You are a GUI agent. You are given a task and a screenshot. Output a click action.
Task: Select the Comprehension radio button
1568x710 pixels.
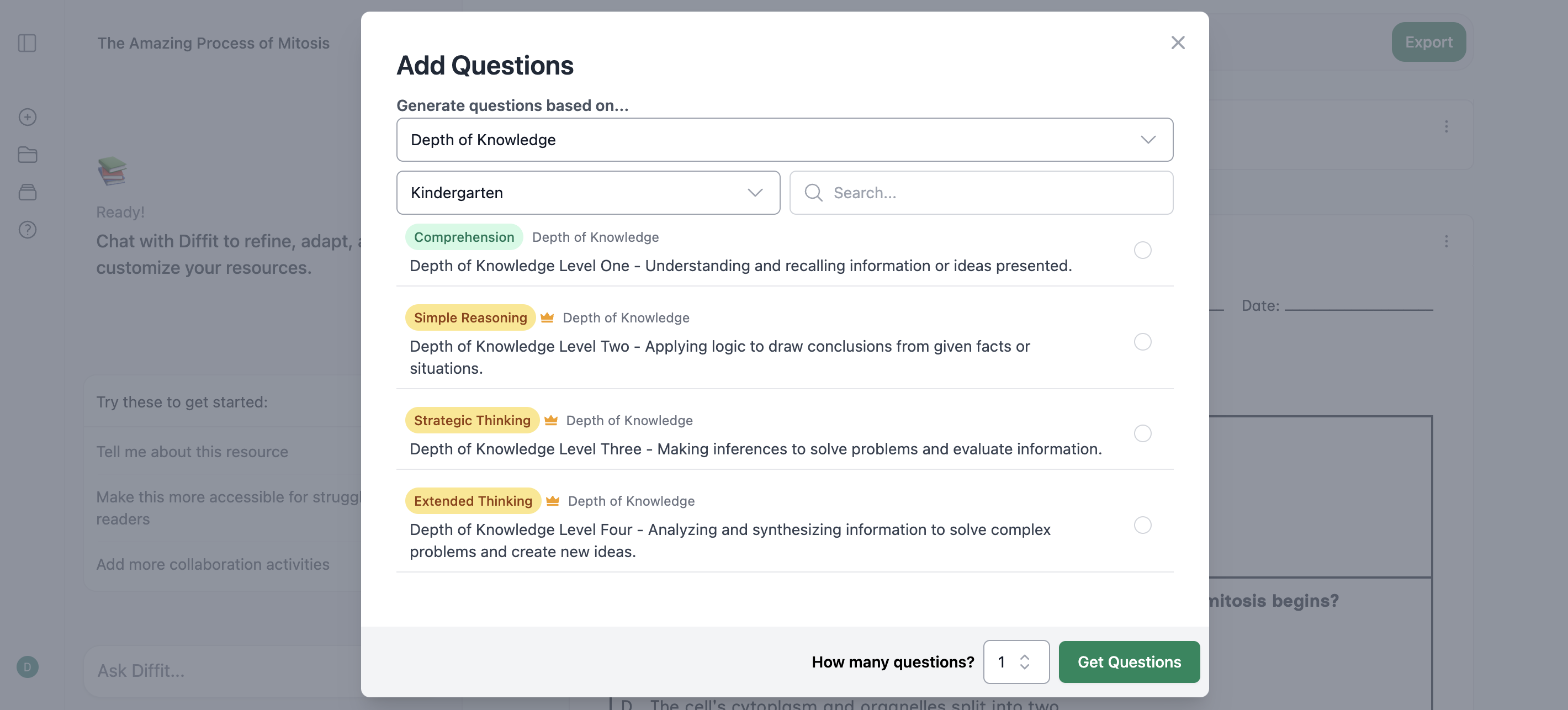click(1142, 250)
